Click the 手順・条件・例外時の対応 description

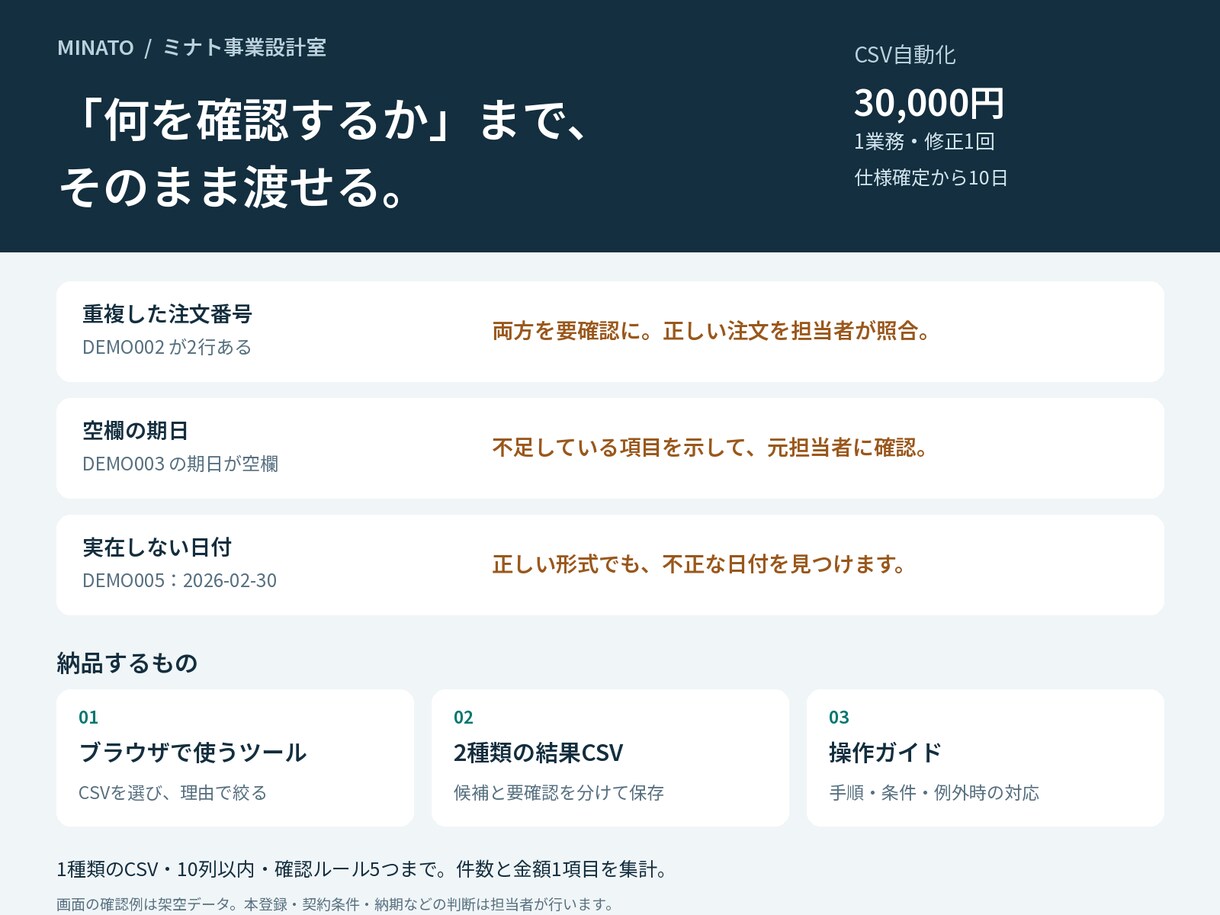[934, 793]
